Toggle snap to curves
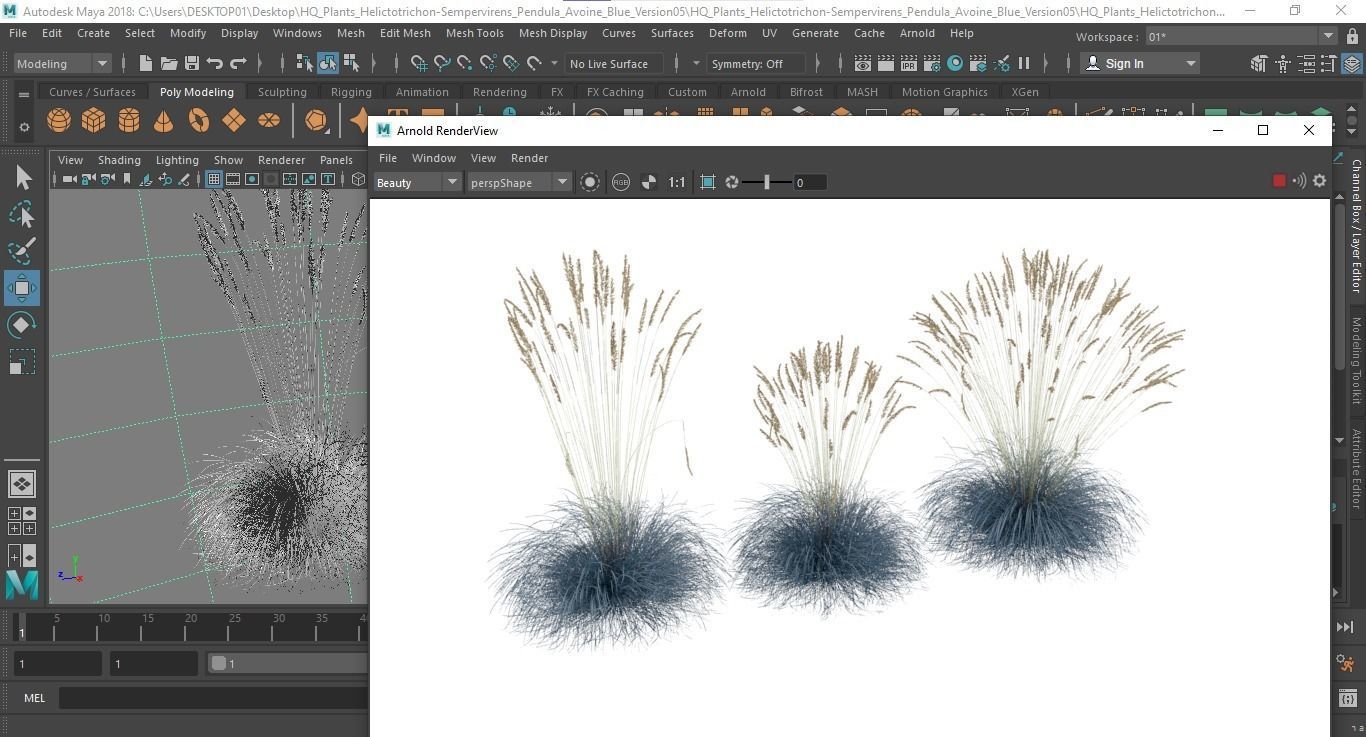 pyautogui.click(x=442, y=63)
